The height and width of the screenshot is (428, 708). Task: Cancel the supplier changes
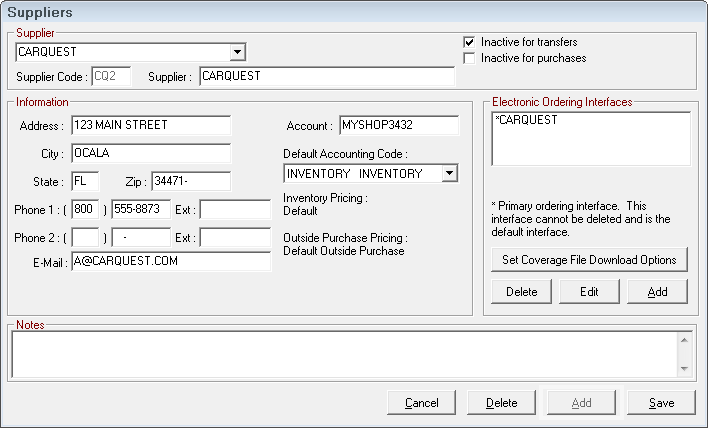click(x=422, y=403)
